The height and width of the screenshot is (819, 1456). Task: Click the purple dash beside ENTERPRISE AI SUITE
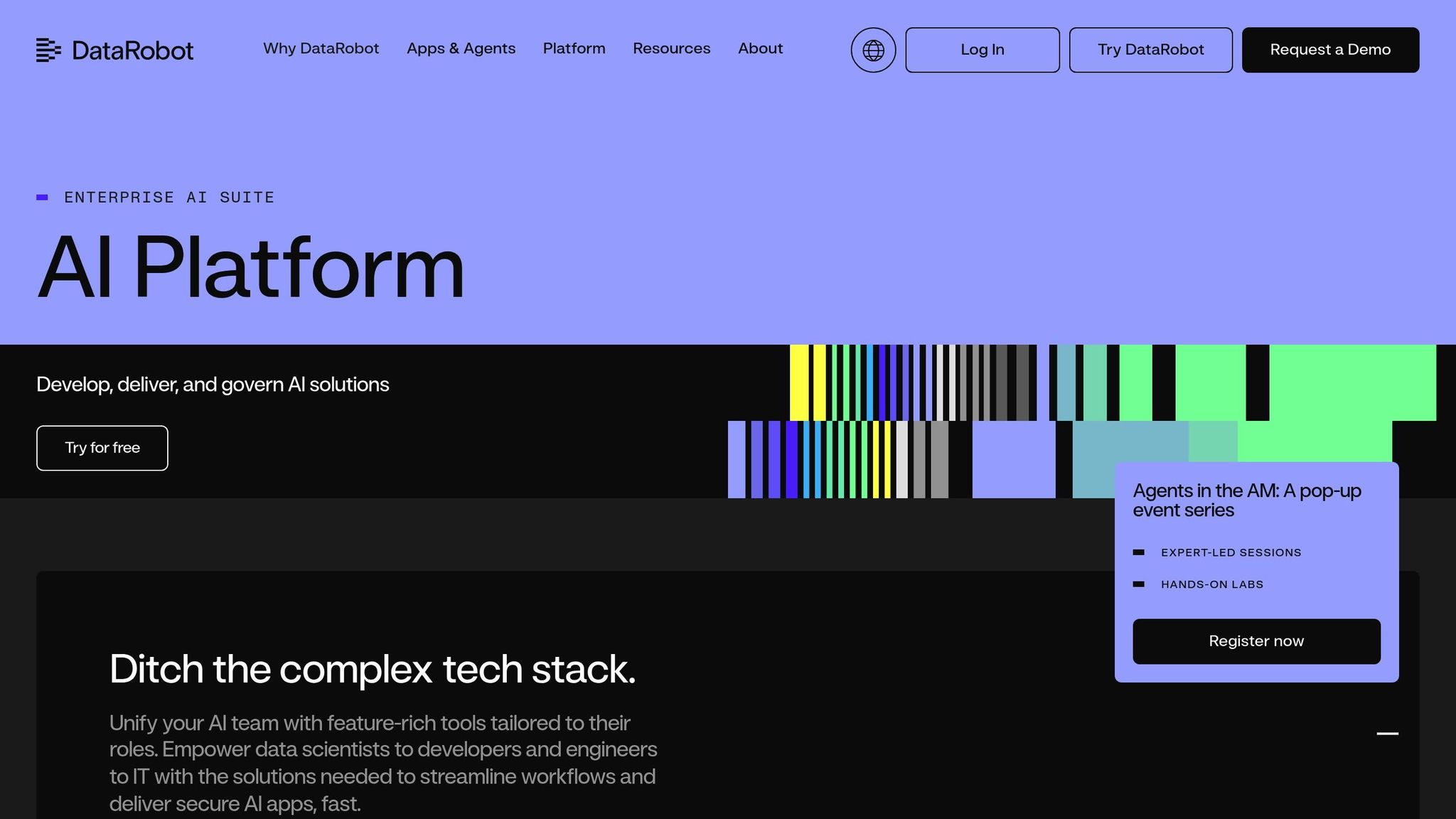(43, 197)
